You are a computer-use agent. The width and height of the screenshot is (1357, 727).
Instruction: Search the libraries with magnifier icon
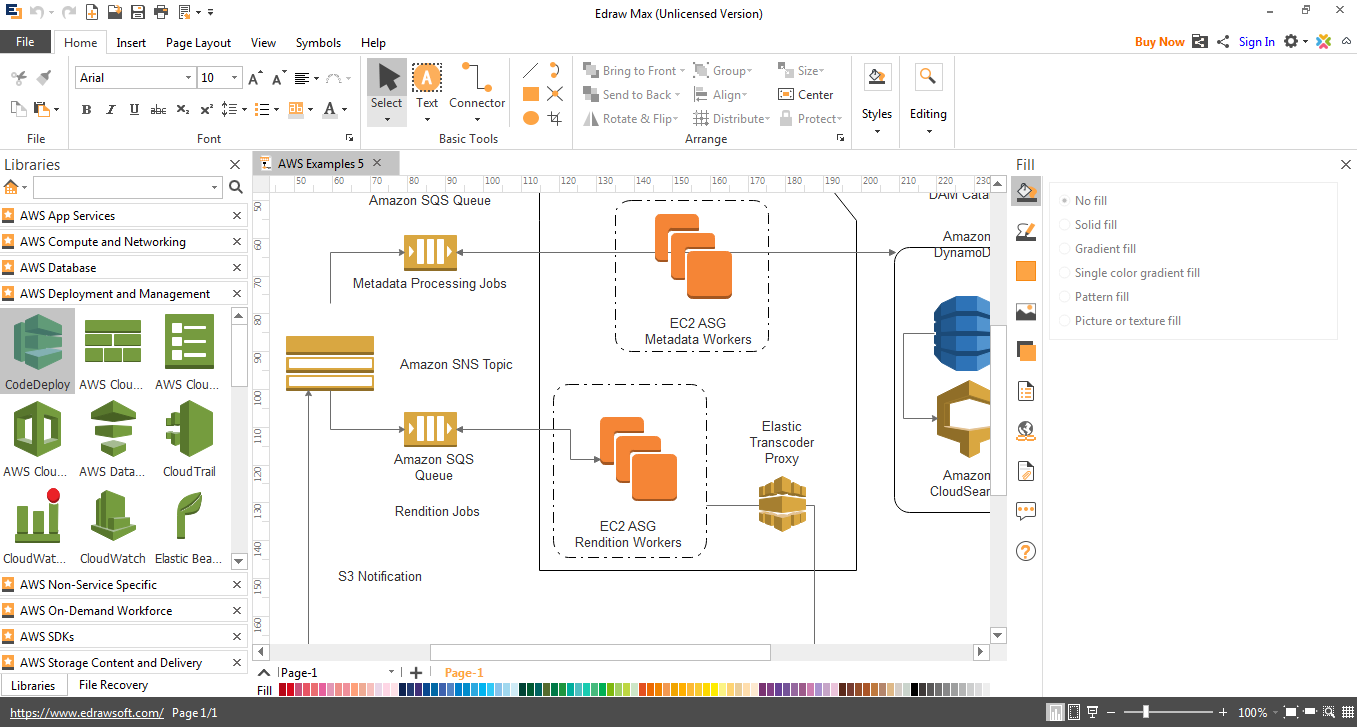(236, 187)
